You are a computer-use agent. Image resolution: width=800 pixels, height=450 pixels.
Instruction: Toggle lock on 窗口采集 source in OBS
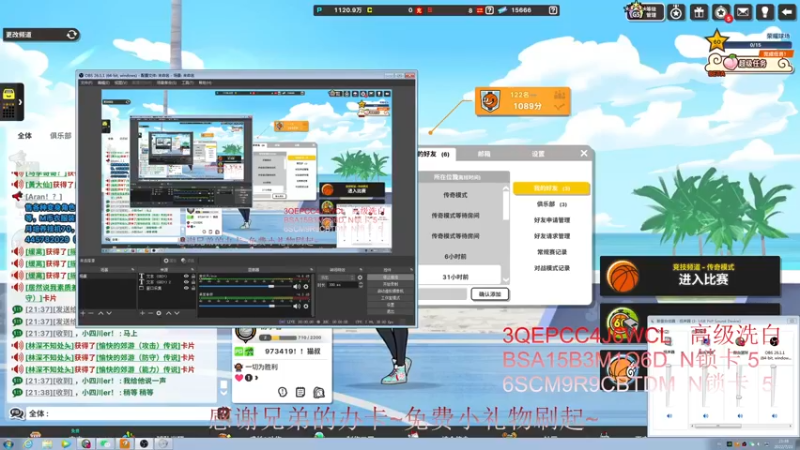(193, 288)
